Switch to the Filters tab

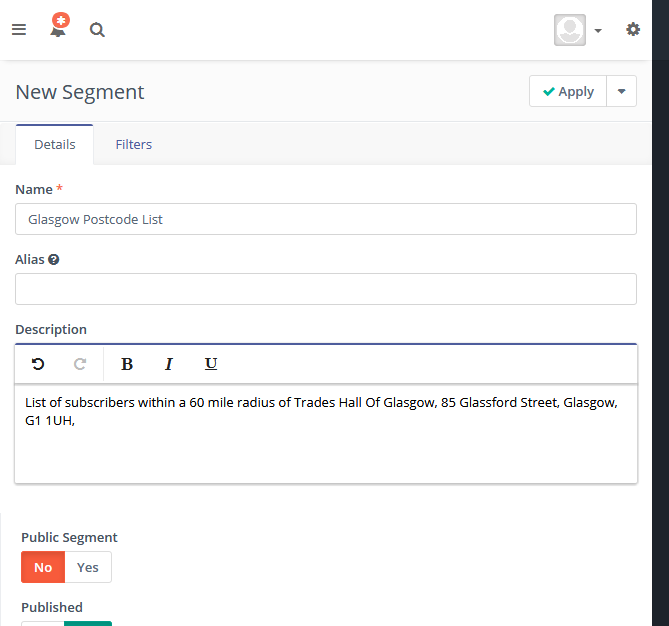pyautogui.click(x=134, y=145)
